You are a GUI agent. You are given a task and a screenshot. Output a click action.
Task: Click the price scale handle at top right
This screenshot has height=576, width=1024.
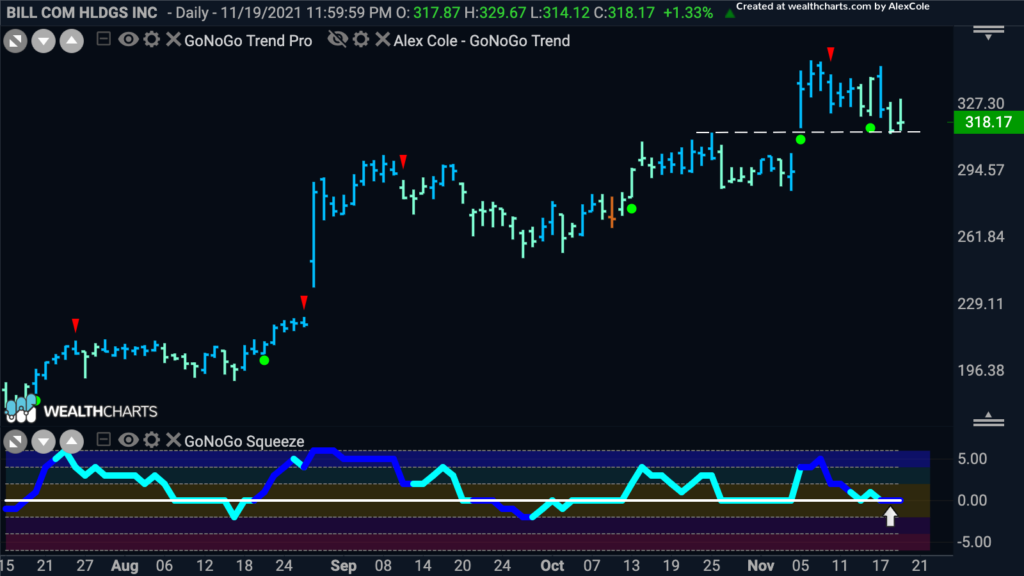point(989,32)
